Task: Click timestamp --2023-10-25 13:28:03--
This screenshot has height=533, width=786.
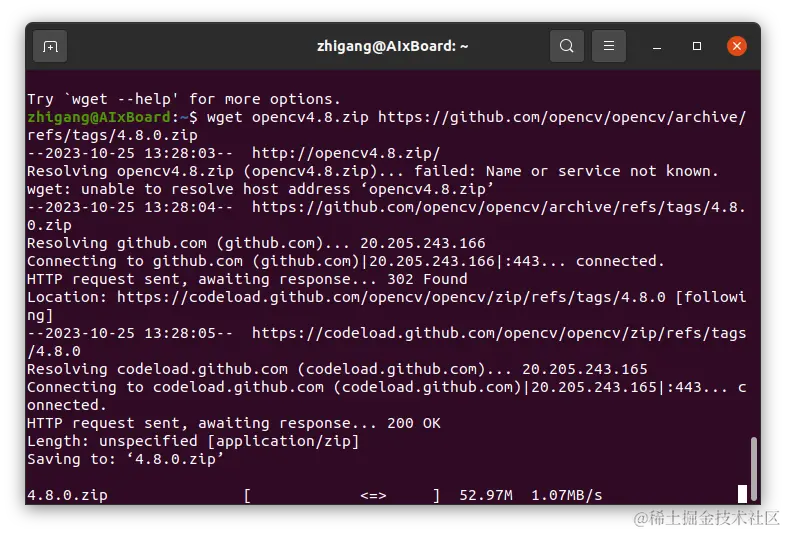Action: (x=130, y=153)
